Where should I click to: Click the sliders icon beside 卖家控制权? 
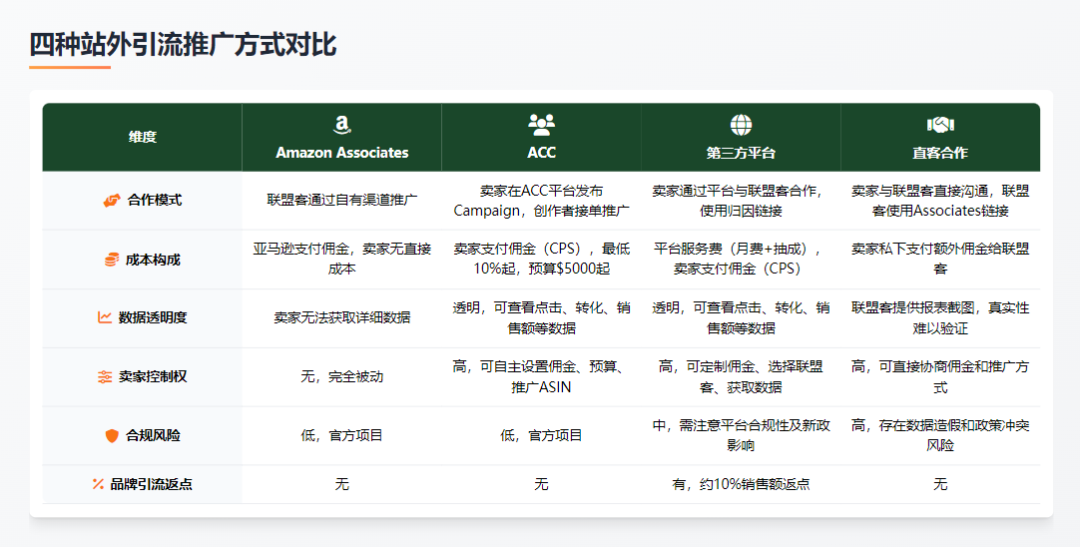105,377
